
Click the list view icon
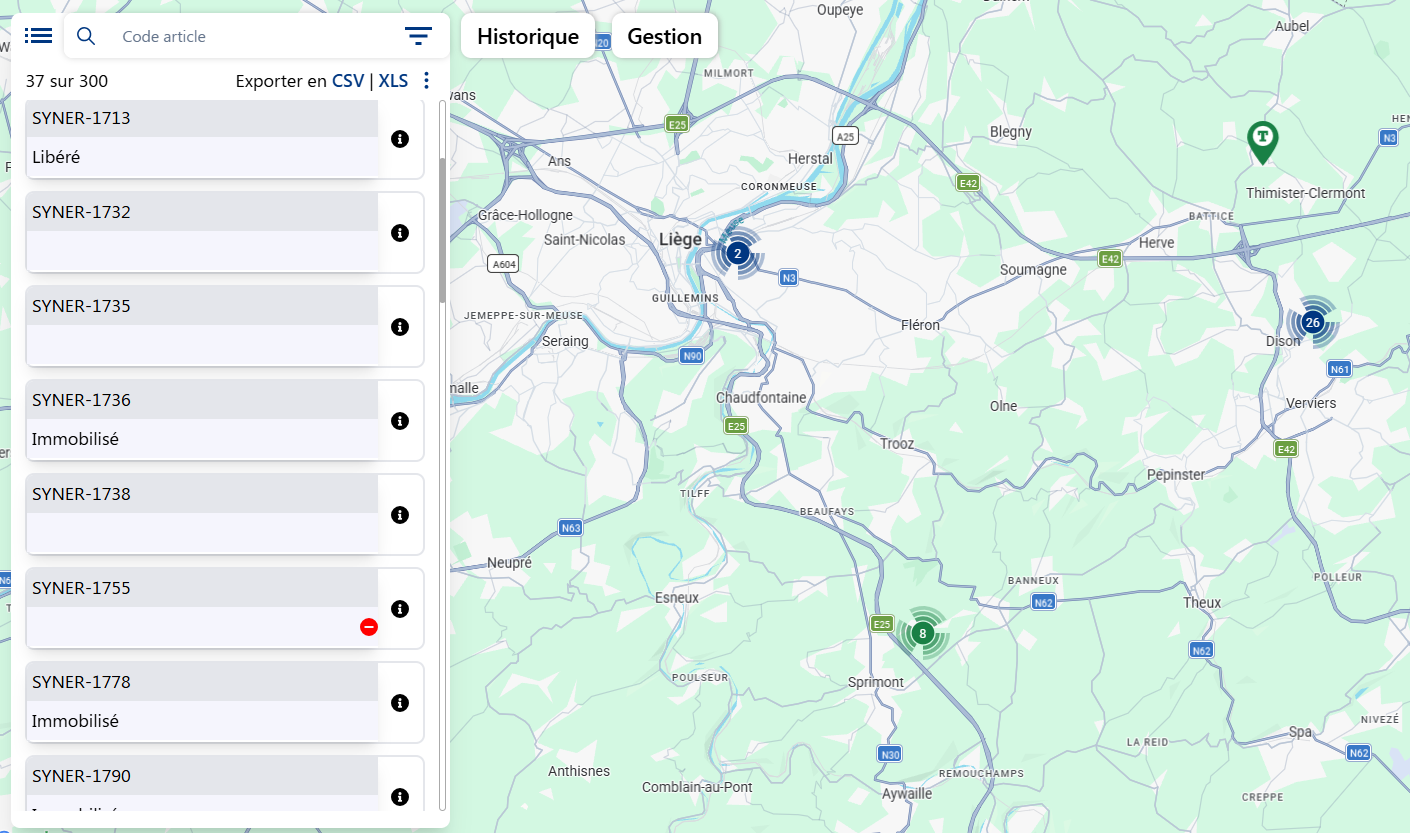pyautogui.click(x=39, y=36)
